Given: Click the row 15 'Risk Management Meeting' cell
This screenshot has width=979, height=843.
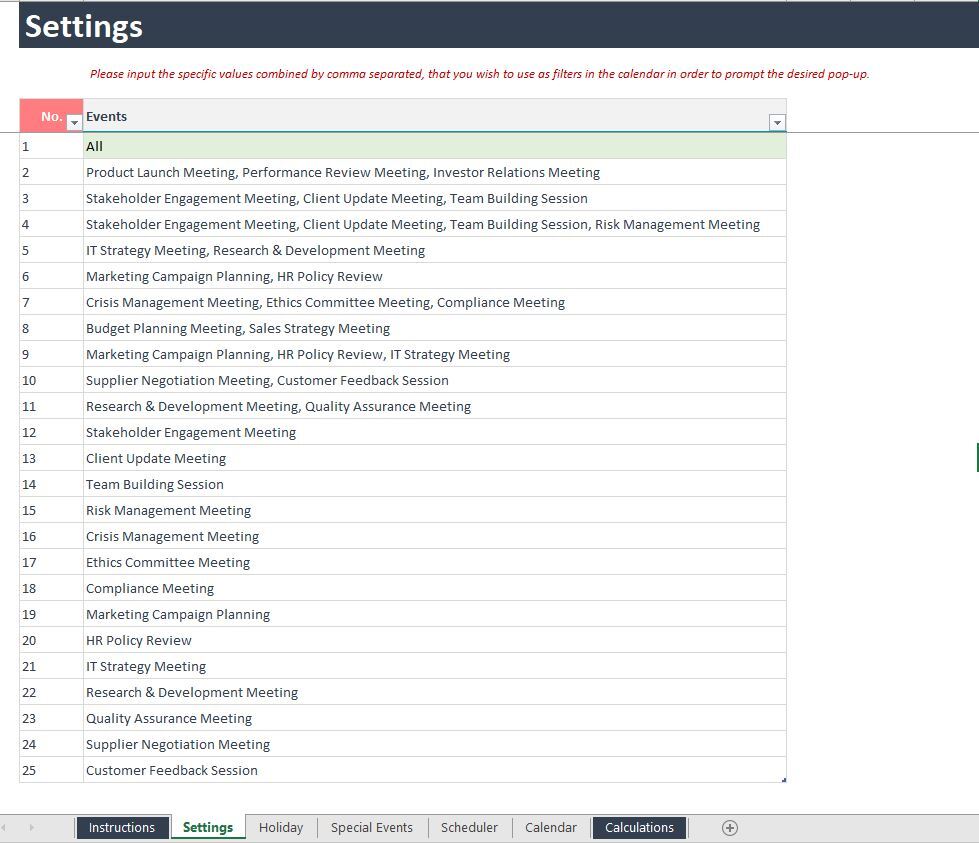Looking at the screenshot, I should [435, 511].
